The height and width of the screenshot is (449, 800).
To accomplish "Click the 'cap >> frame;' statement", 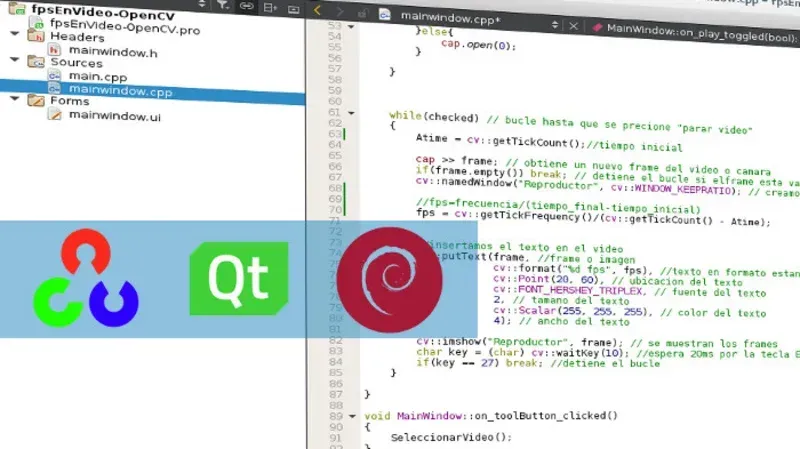I will 457,160.
